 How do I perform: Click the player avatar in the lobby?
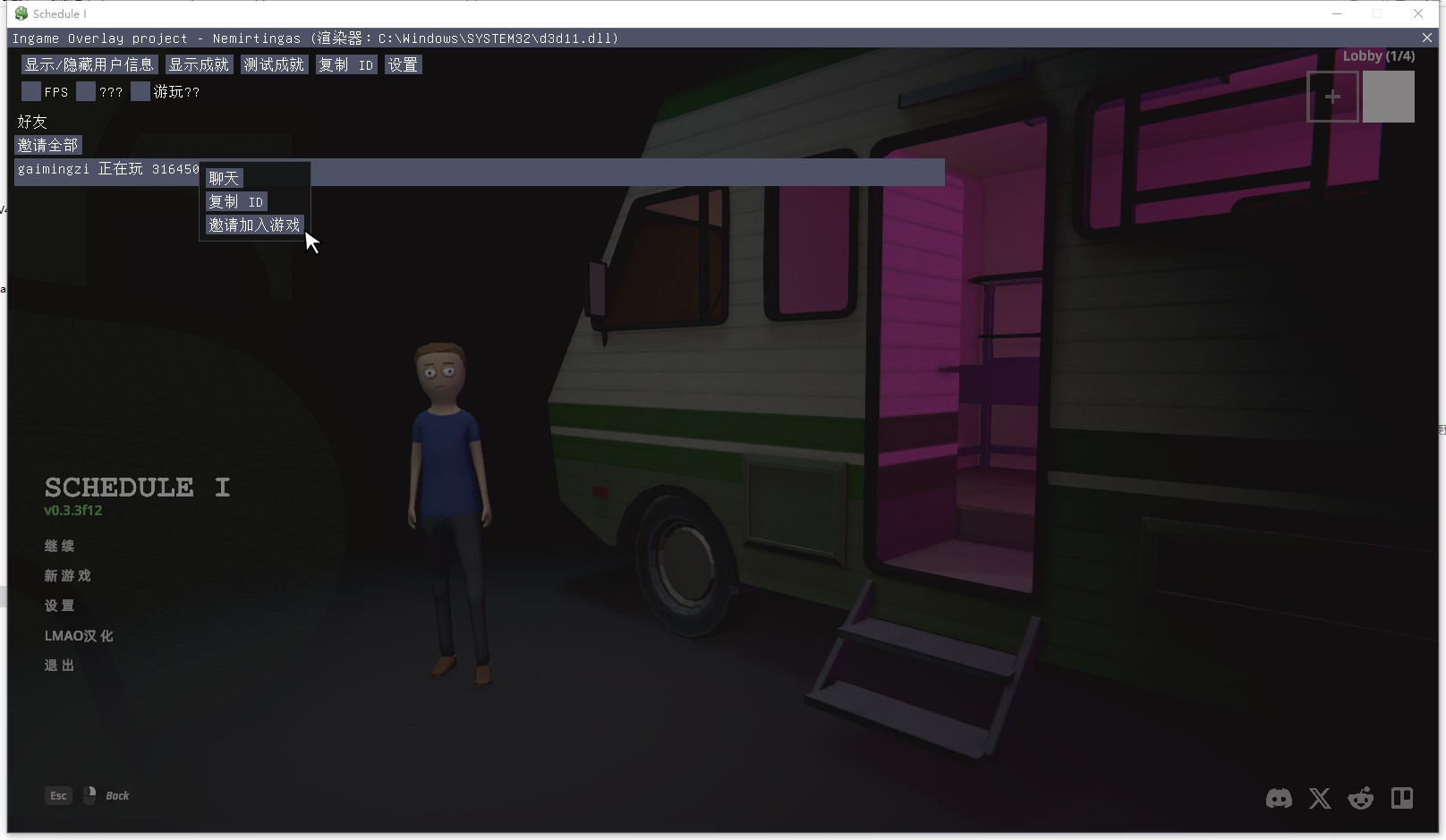(x=1388, y=97)
